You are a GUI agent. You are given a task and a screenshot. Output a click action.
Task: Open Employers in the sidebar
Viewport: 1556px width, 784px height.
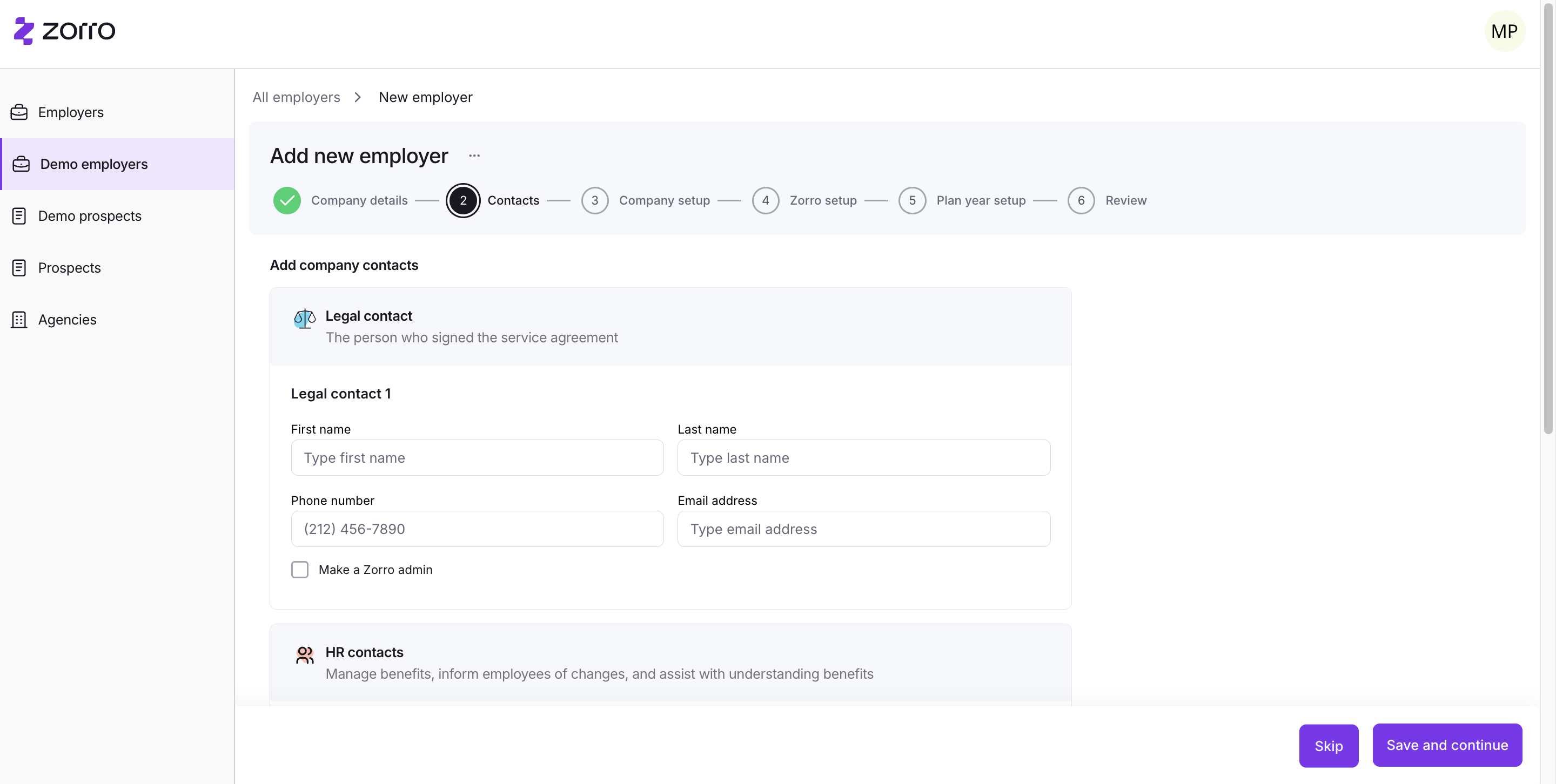point(117,112)
